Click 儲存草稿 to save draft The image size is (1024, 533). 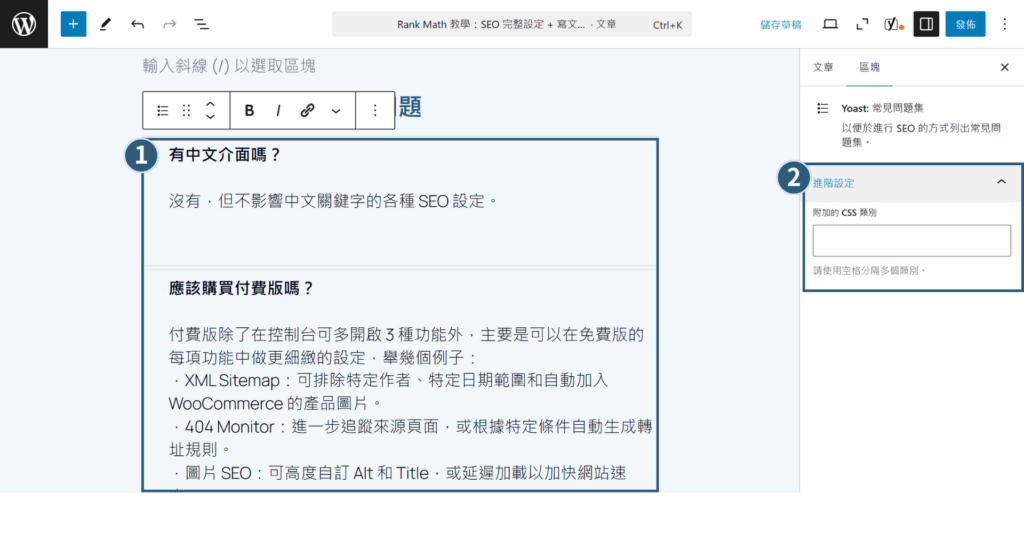click(781, 25)
